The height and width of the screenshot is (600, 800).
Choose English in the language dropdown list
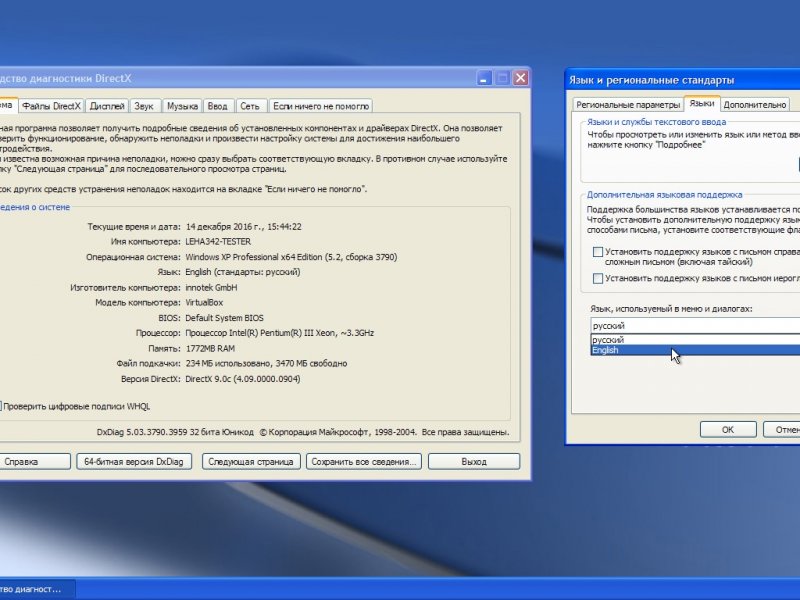695,350
